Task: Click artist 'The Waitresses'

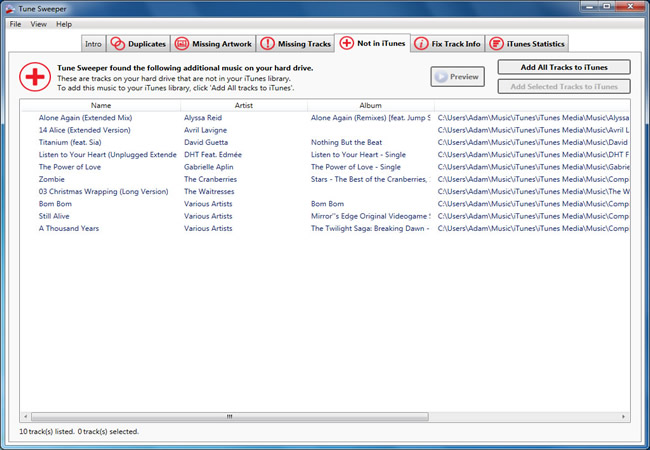Action: point(209,191)
